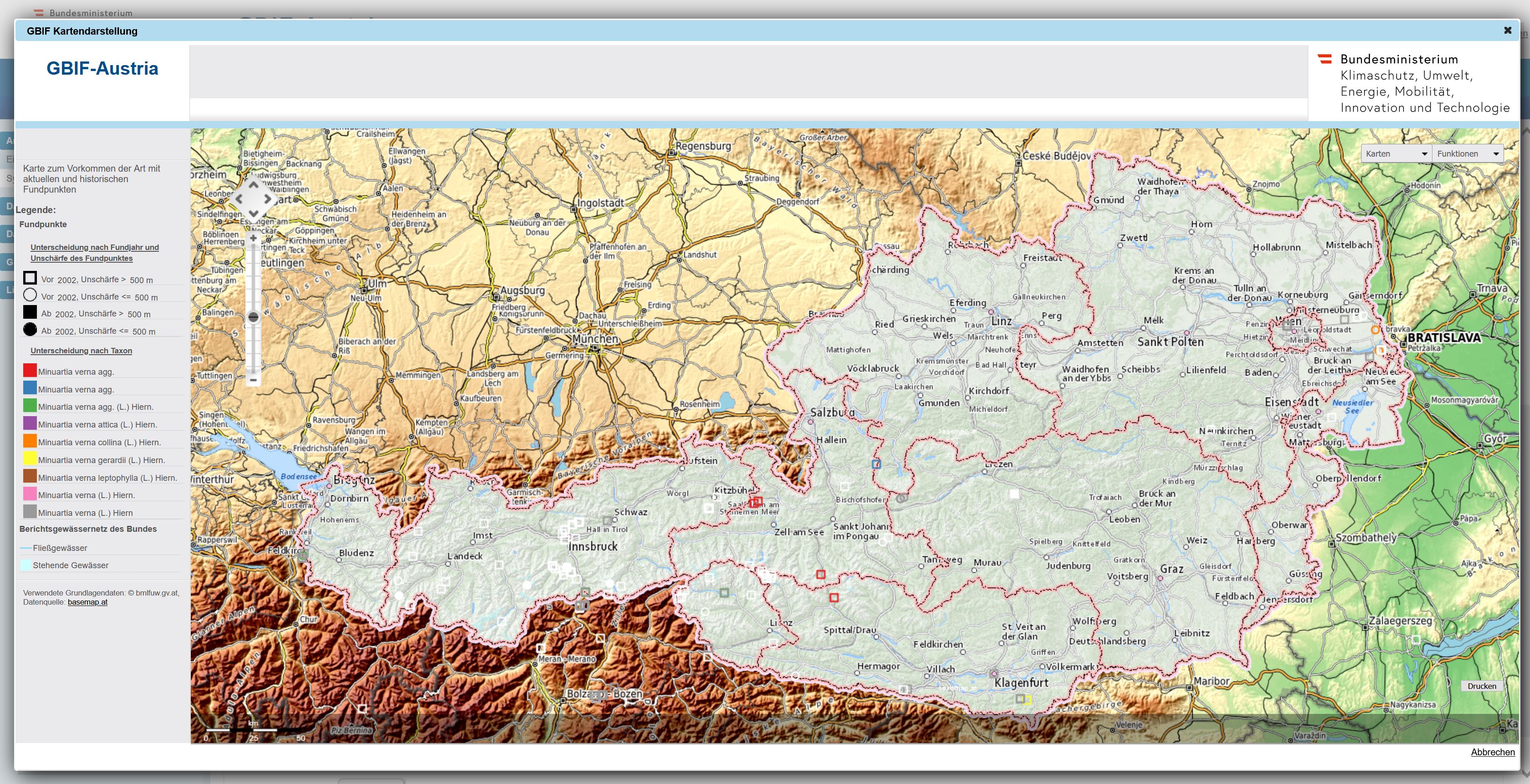This screenshot has width=1530, height=784.
Task: Click the blue square marker south of Hallein
Action: point(876,464)
